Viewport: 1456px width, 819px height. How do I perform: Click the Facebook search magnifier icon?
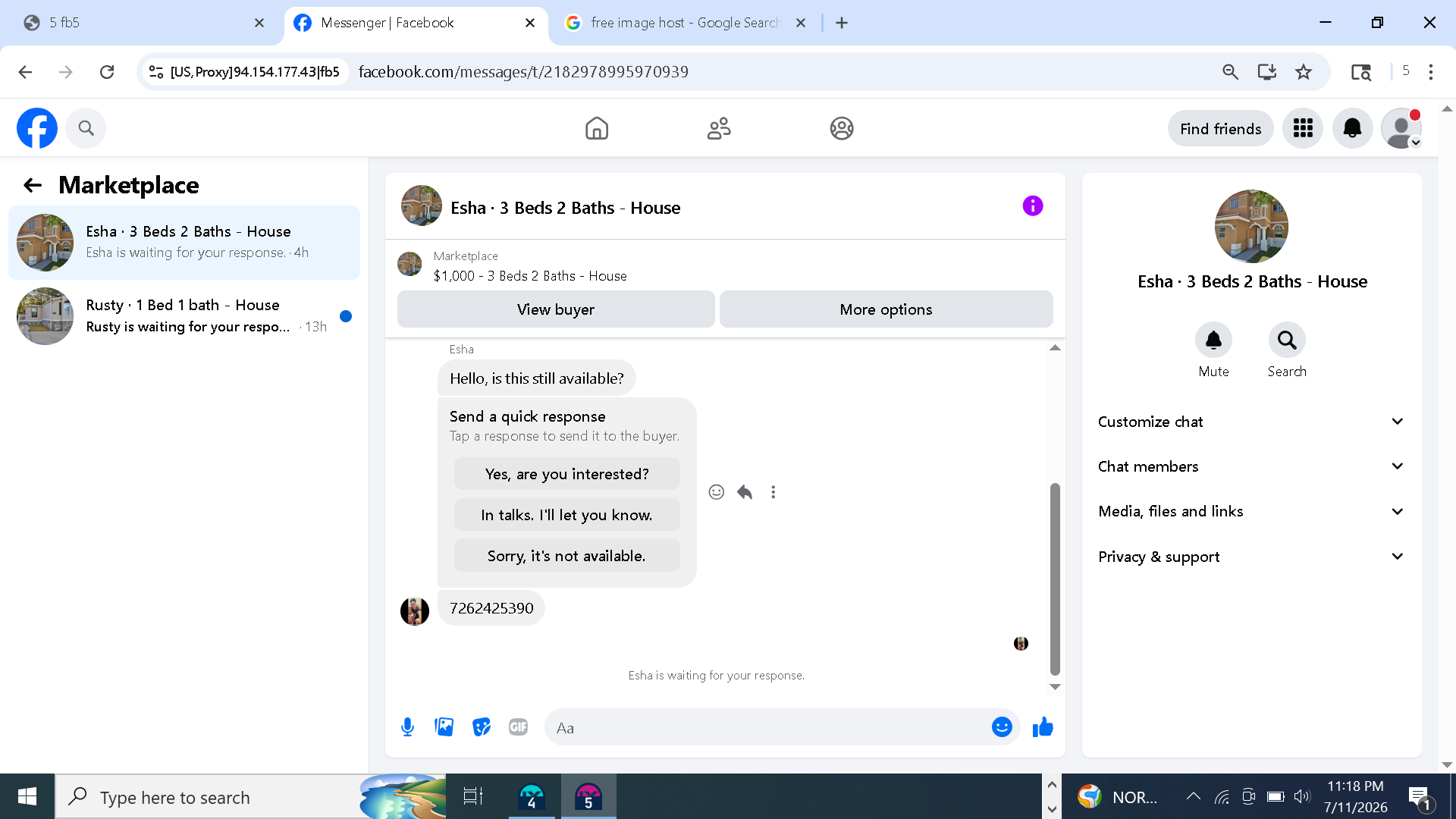click(86, 128)
